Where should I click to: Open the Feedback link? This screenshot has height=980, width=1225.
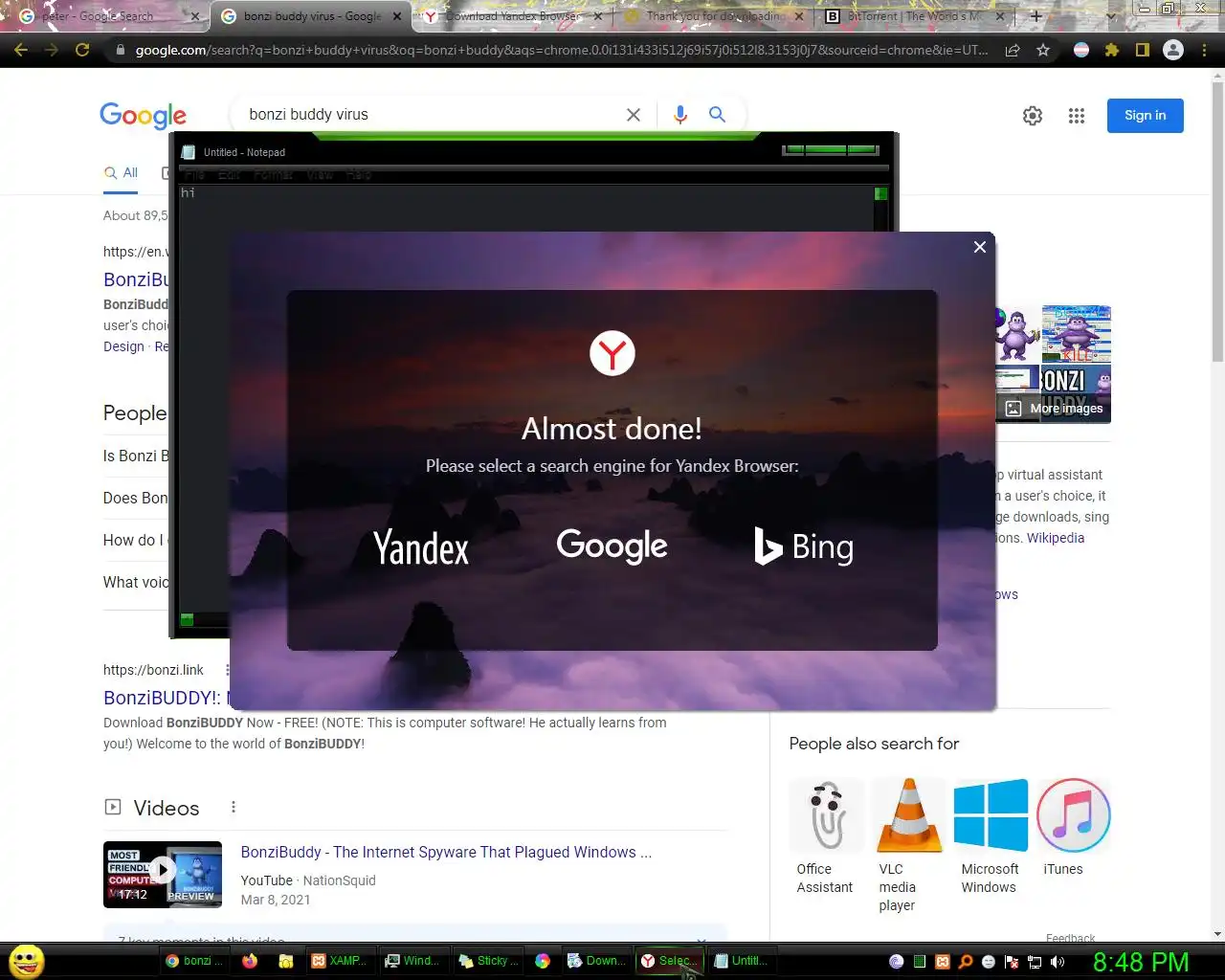click(1070, 938)
